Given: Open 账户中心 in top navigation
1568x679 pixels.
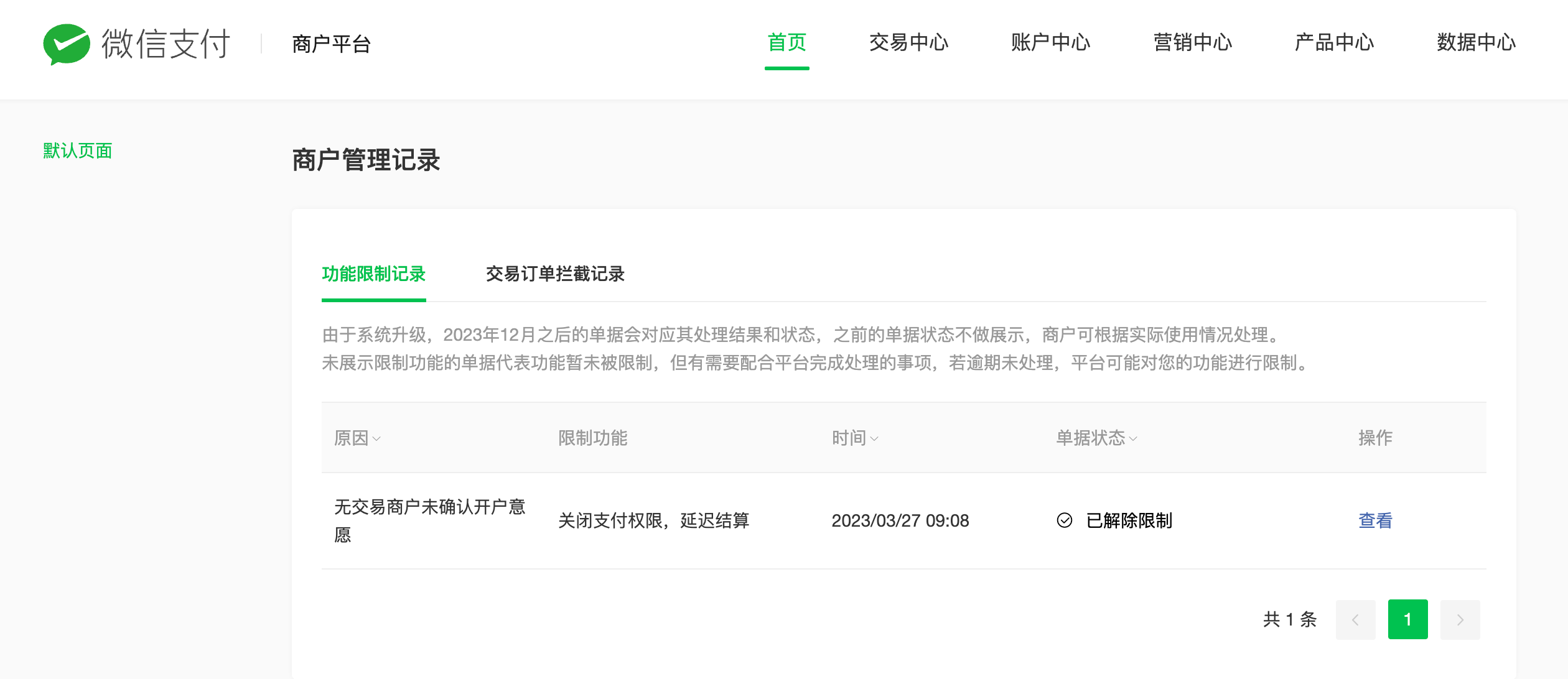Looking at the screenshot, I should click(1050, 43).
